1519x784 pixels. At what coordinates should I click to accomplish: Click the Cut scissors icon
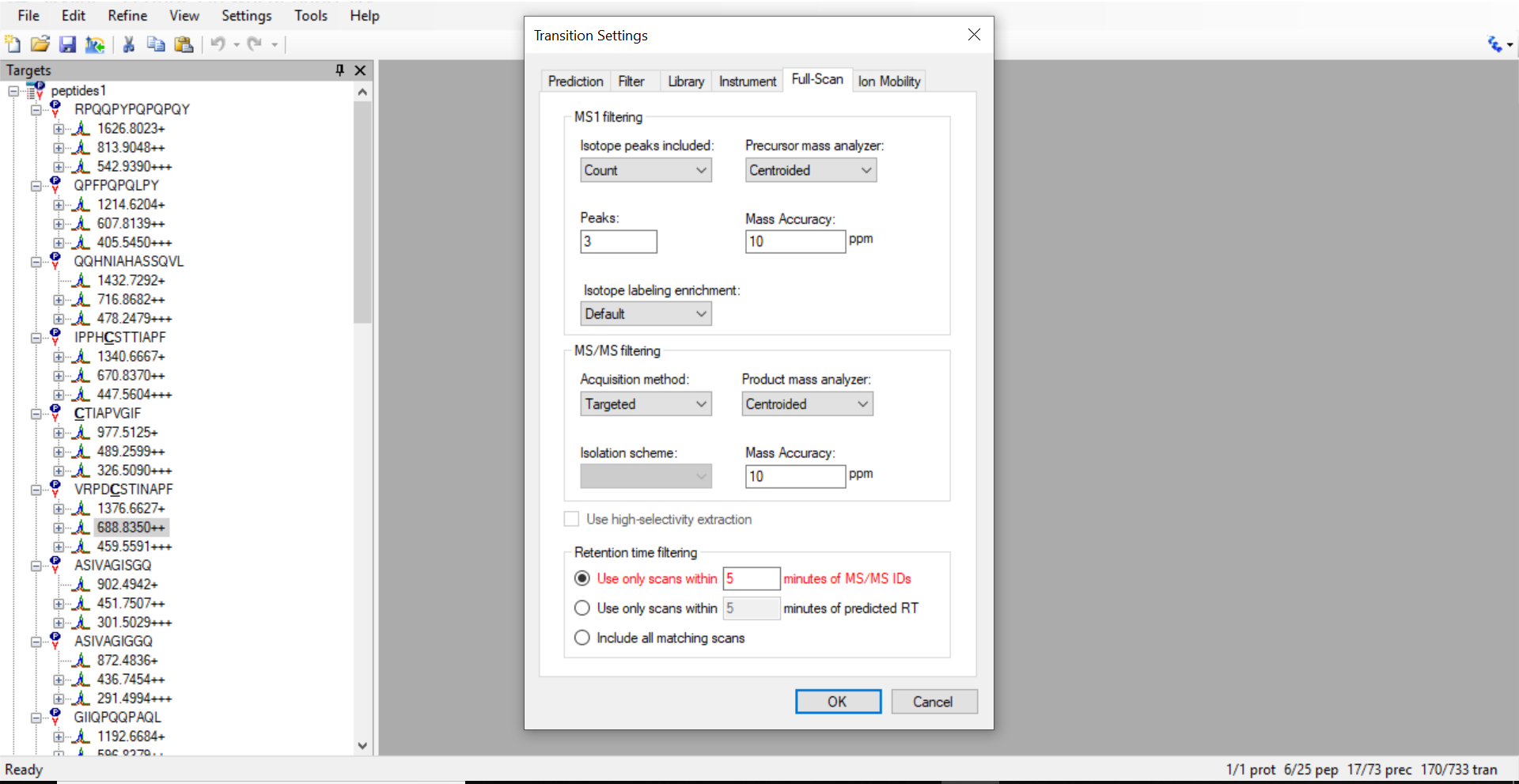point(129,44)
